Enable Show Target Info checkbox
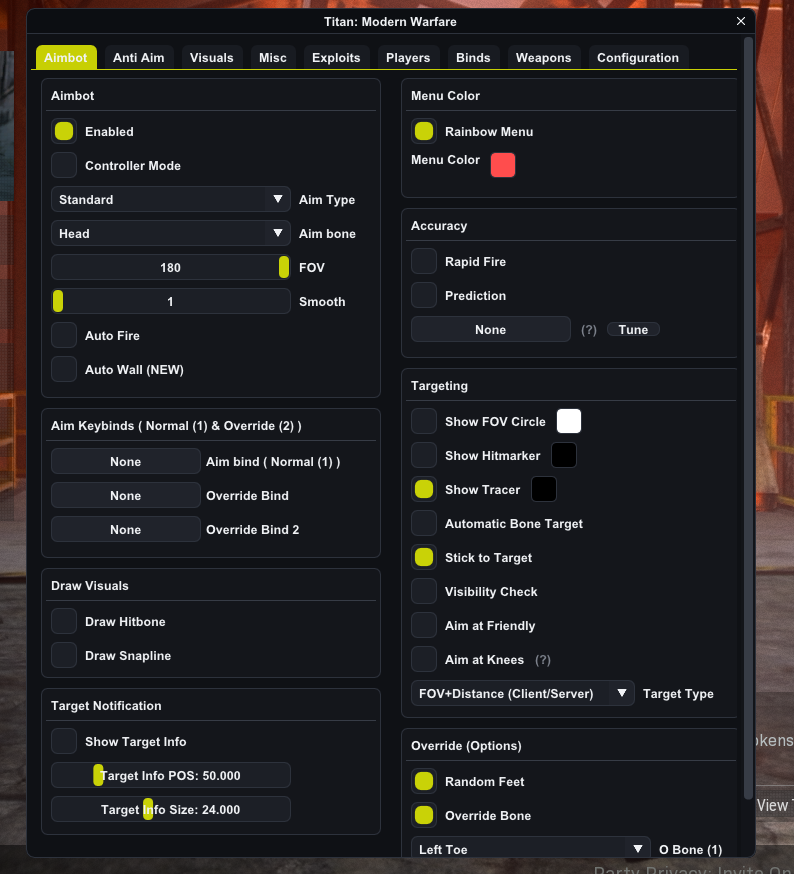The height and width of the screenshot is (874, 794). click(x=64, y=741)
